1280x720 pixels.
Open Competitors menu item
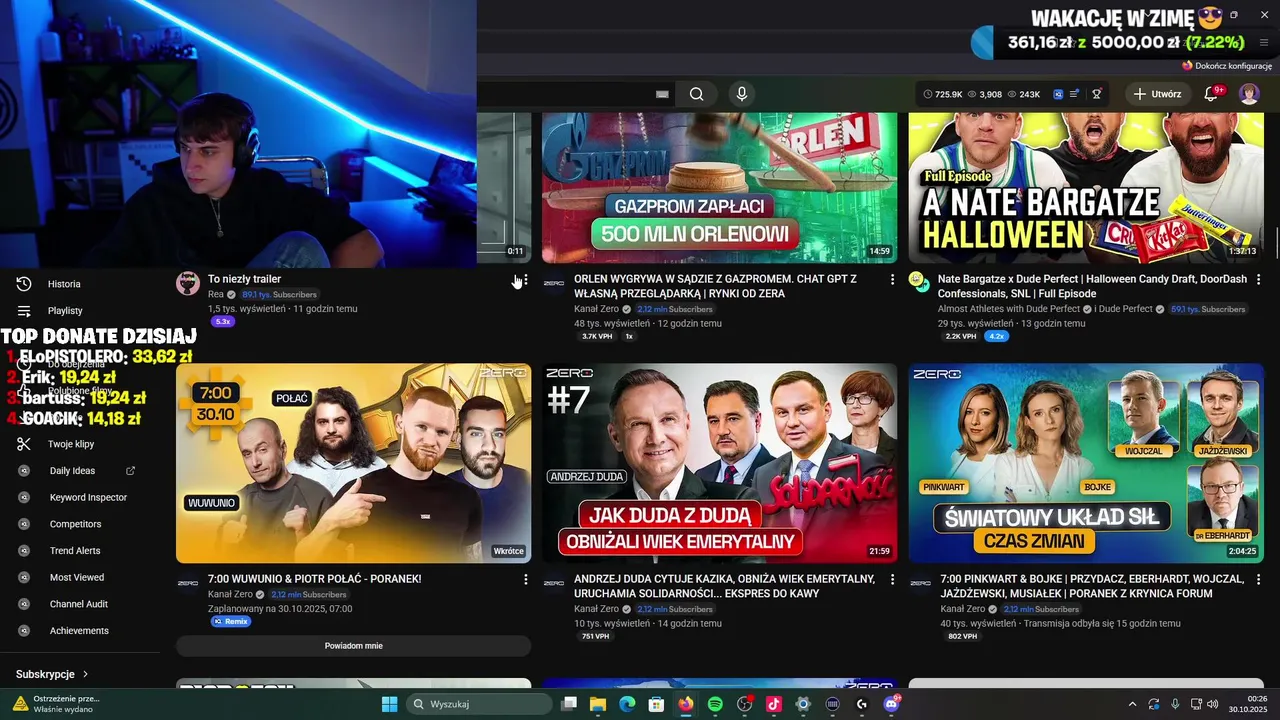pos(75,524)
